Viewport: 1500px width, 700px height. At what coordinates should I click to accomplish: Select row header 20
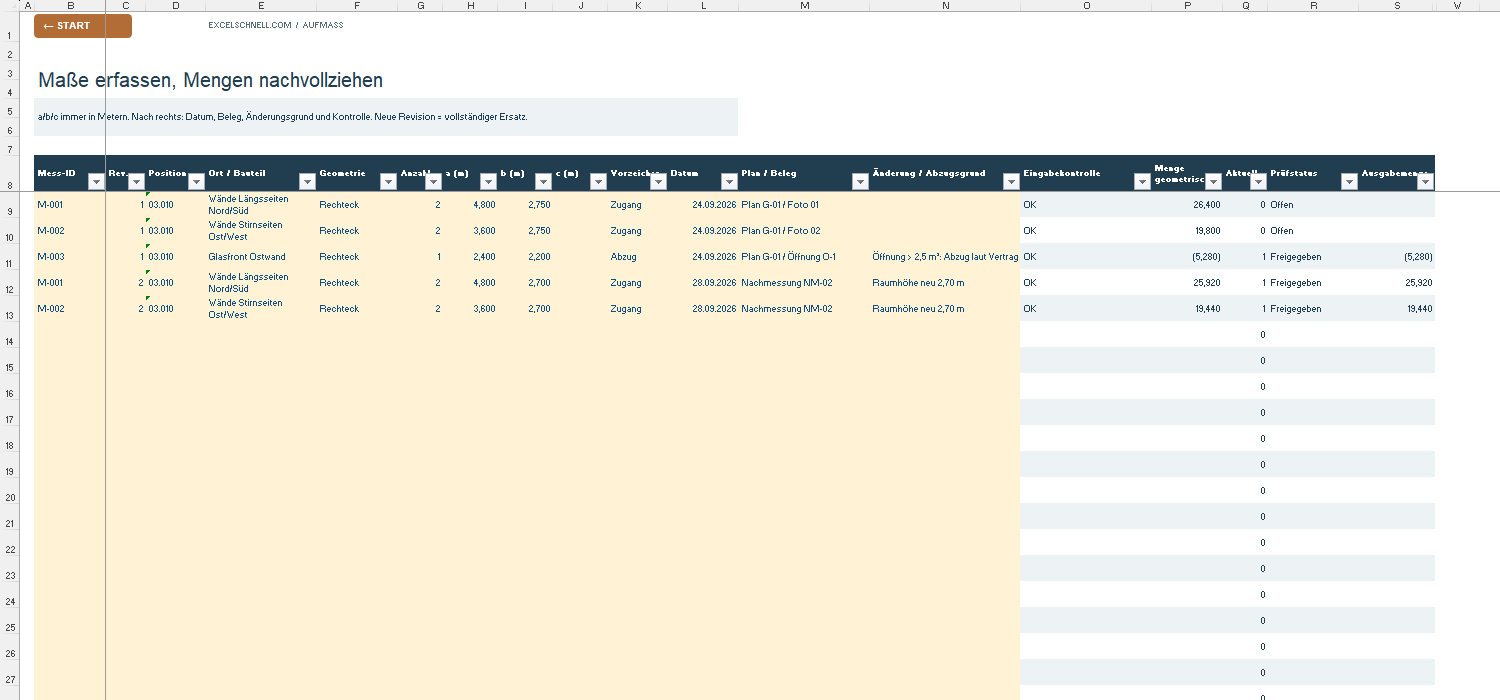9,491
